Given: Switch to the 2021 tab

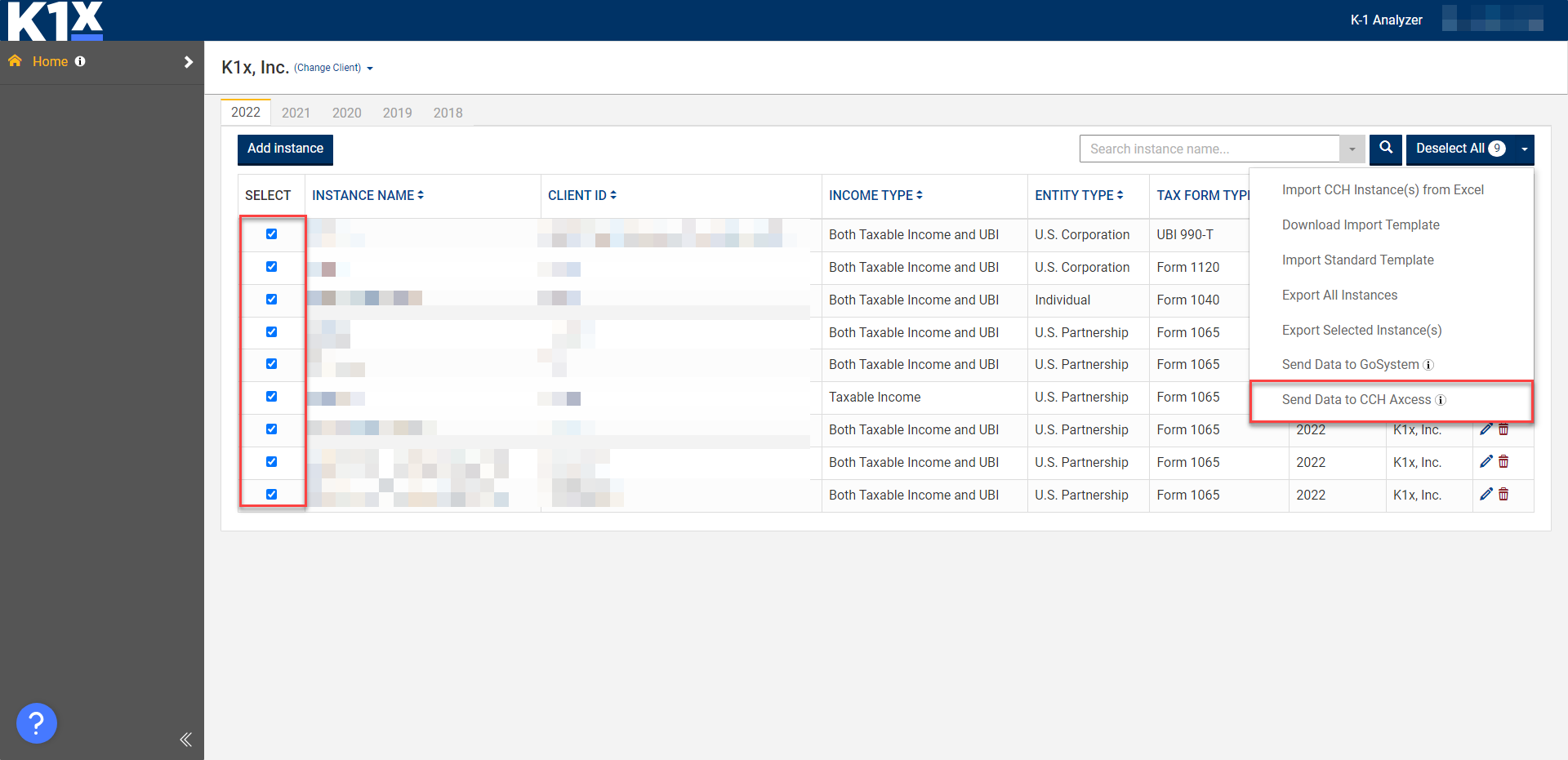Looking at the screenshot, I should coord(296,113).
